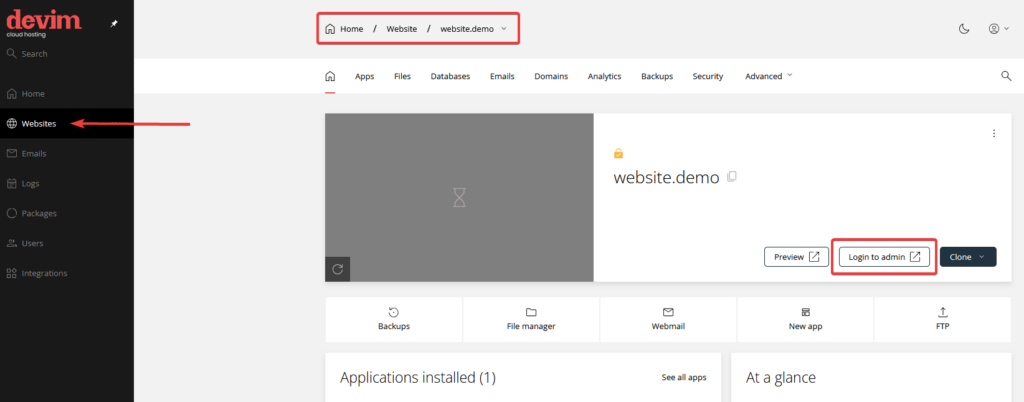Copy the website.demo domain name
The height and width of the screenshot is (402, 1024).
click(732, 177)
